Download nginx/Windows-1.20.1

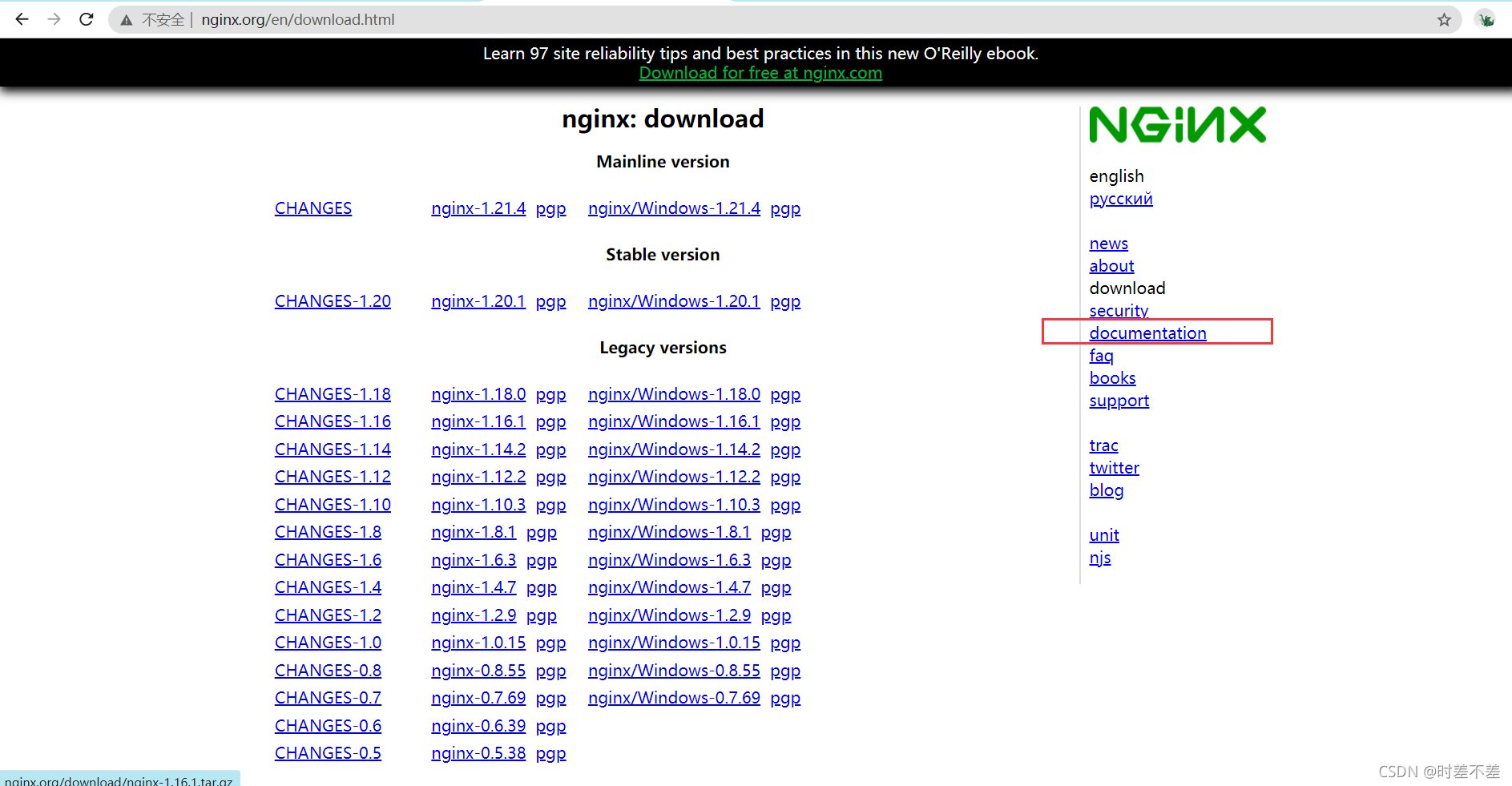(674, 301)
